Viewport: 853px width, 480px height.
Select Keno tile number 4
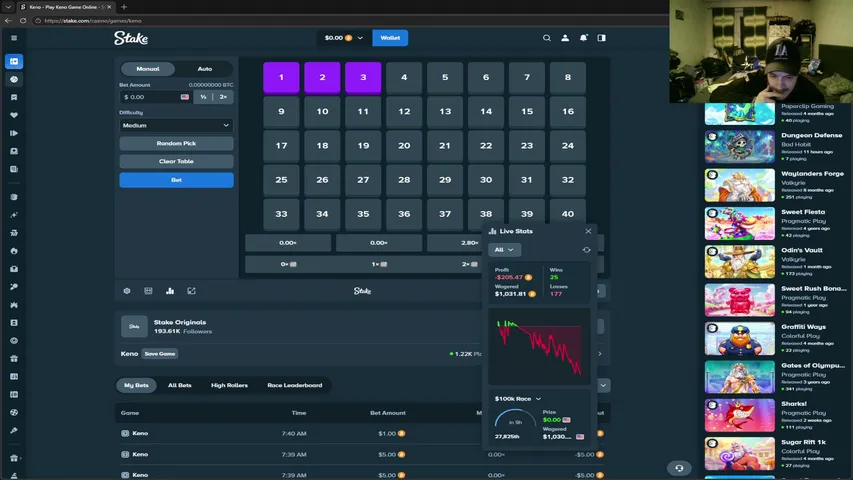[x=404, y=77]
